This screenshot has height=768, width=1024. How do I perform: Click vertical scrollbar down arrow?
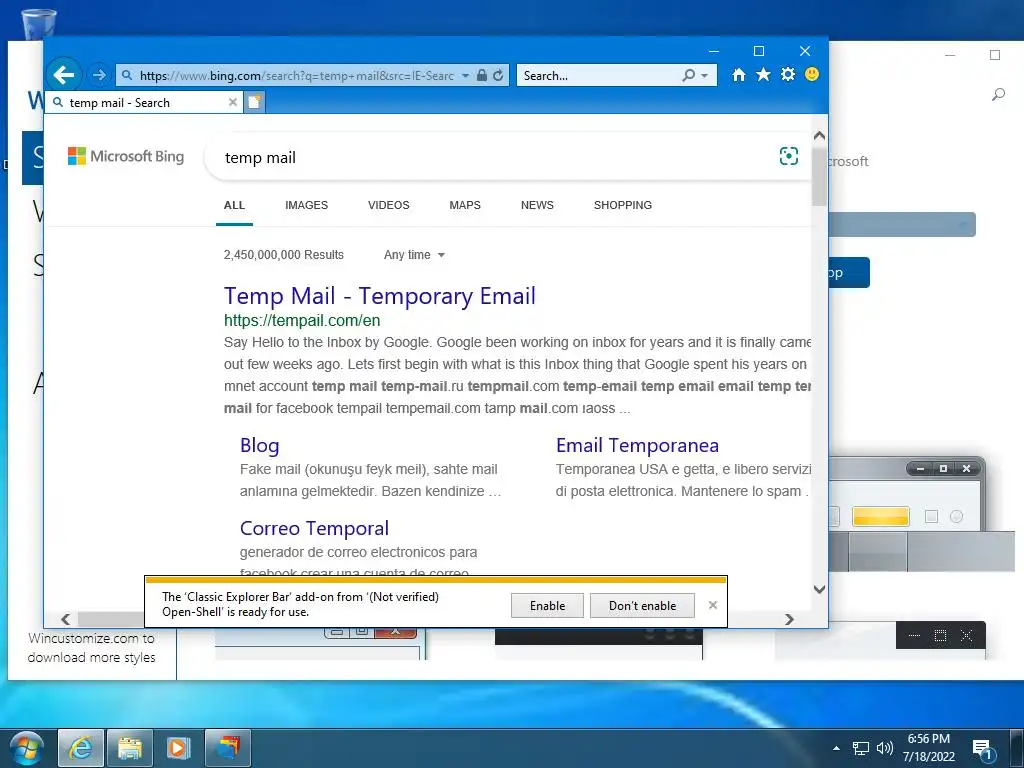click(x=819, y=589)
